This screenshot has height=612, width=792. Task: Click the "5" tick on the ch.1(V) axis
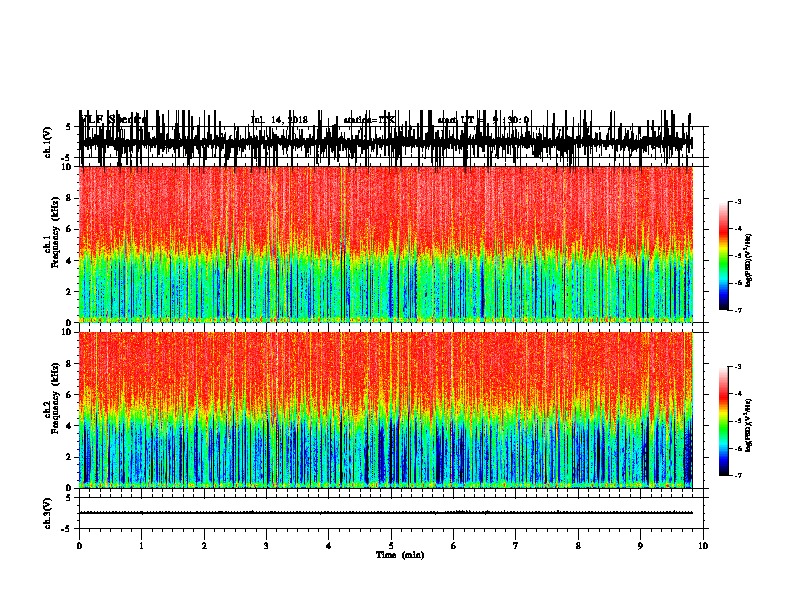click(68, 127)
